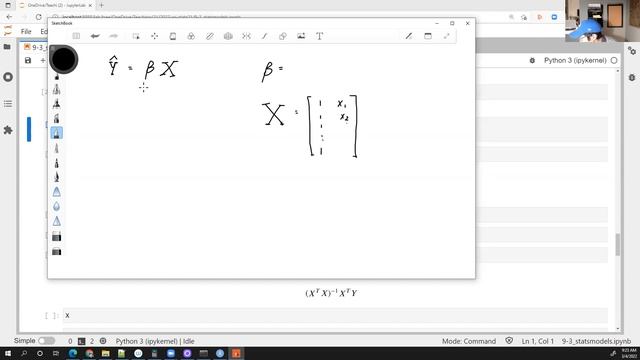Open File Explorer from the taskbar
This screenshot has width=640, height=360.
105,353
